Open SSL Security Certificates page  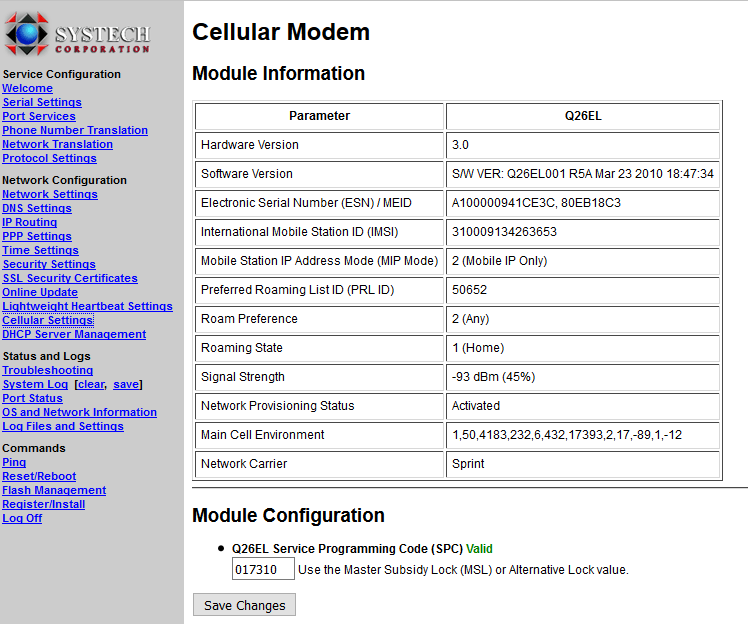pos(70,278)
